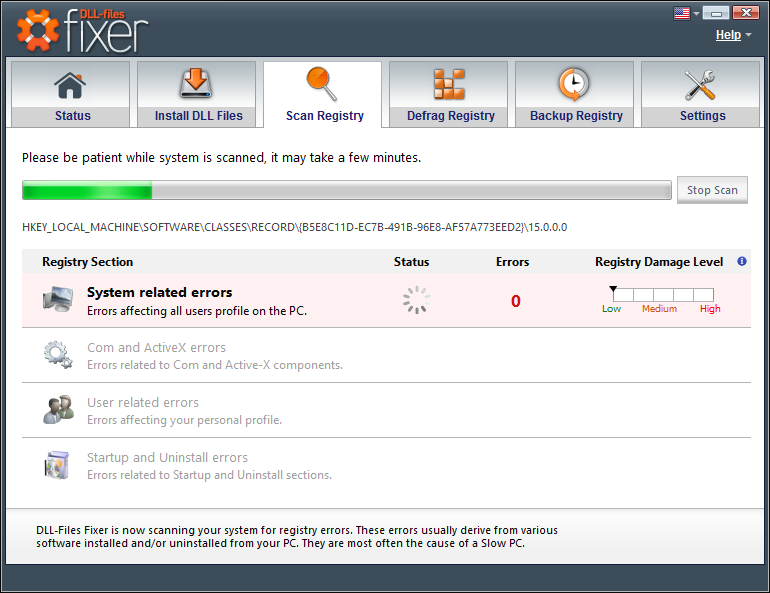Click "Errors related to Startup and Uninstall sections."

tap(210, 475)
